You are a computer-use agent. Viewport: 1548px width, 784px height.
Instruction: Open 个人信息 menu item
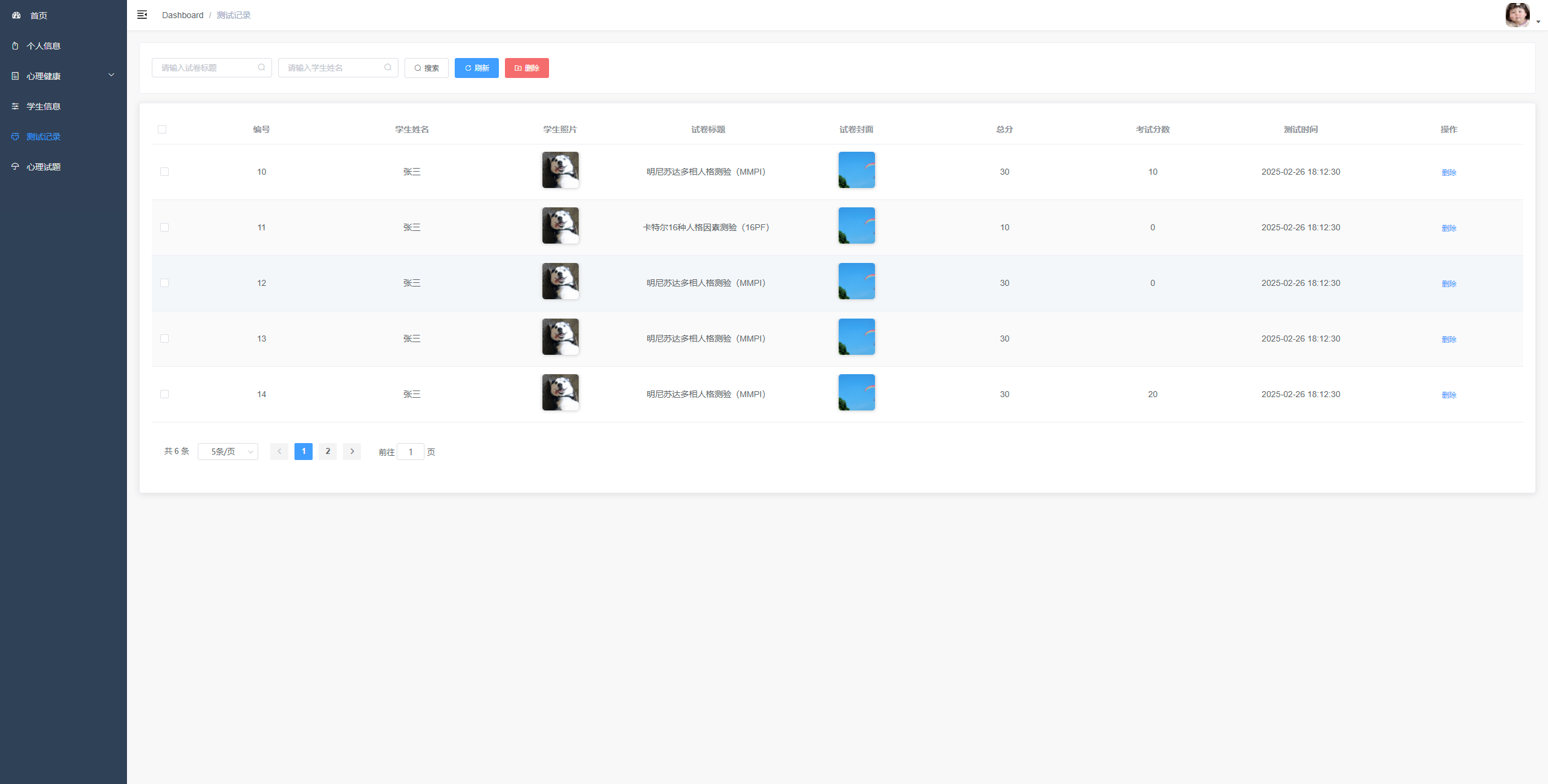tap(63, 45)
